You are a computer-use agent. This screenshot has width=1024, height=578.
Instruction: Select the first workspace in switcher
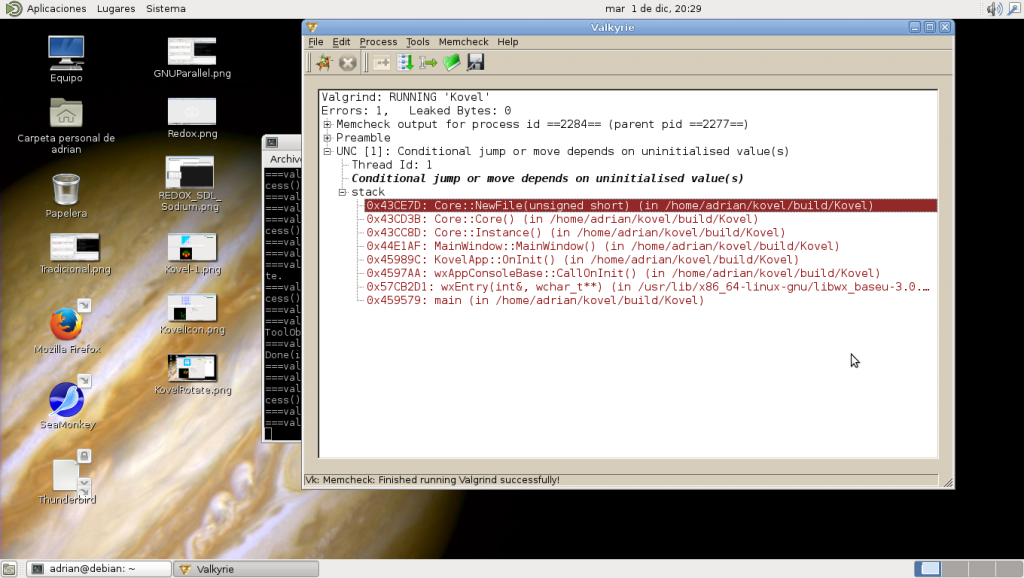(928, 569)
